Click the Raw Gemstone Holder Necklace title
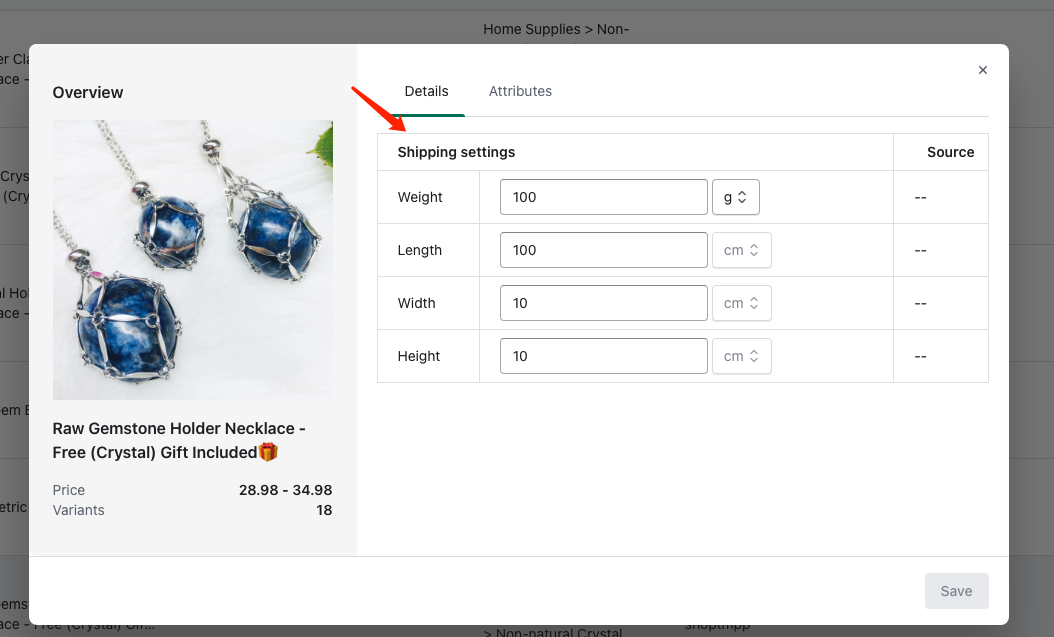 (179, 429)
